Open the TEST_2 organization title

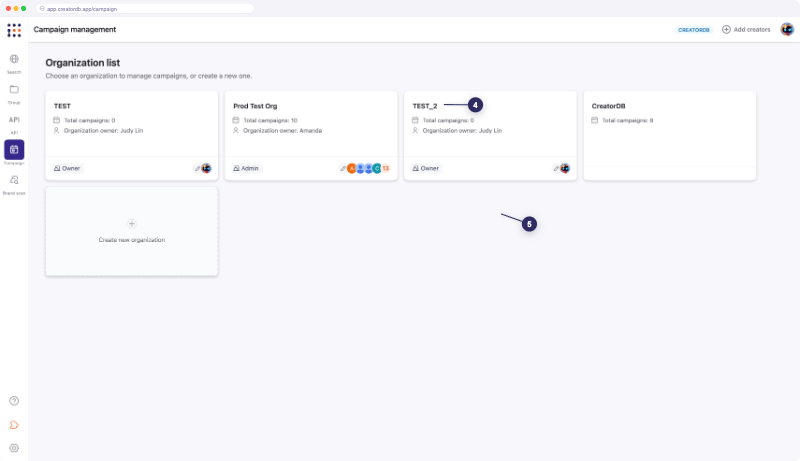[x=425, y=106]
